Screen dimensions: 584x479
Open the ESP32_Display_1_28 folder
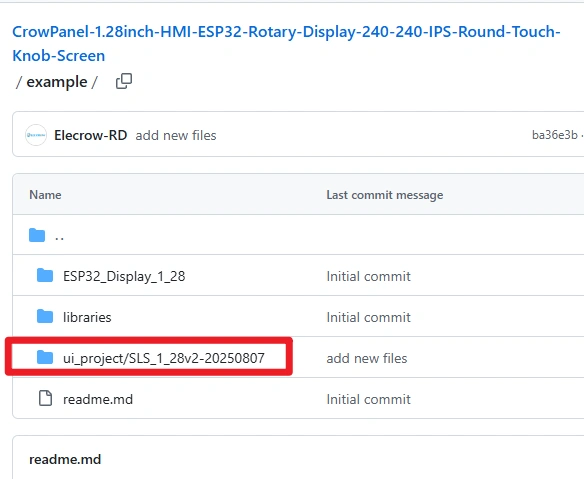pyautogui.click(x=124, y=276)
